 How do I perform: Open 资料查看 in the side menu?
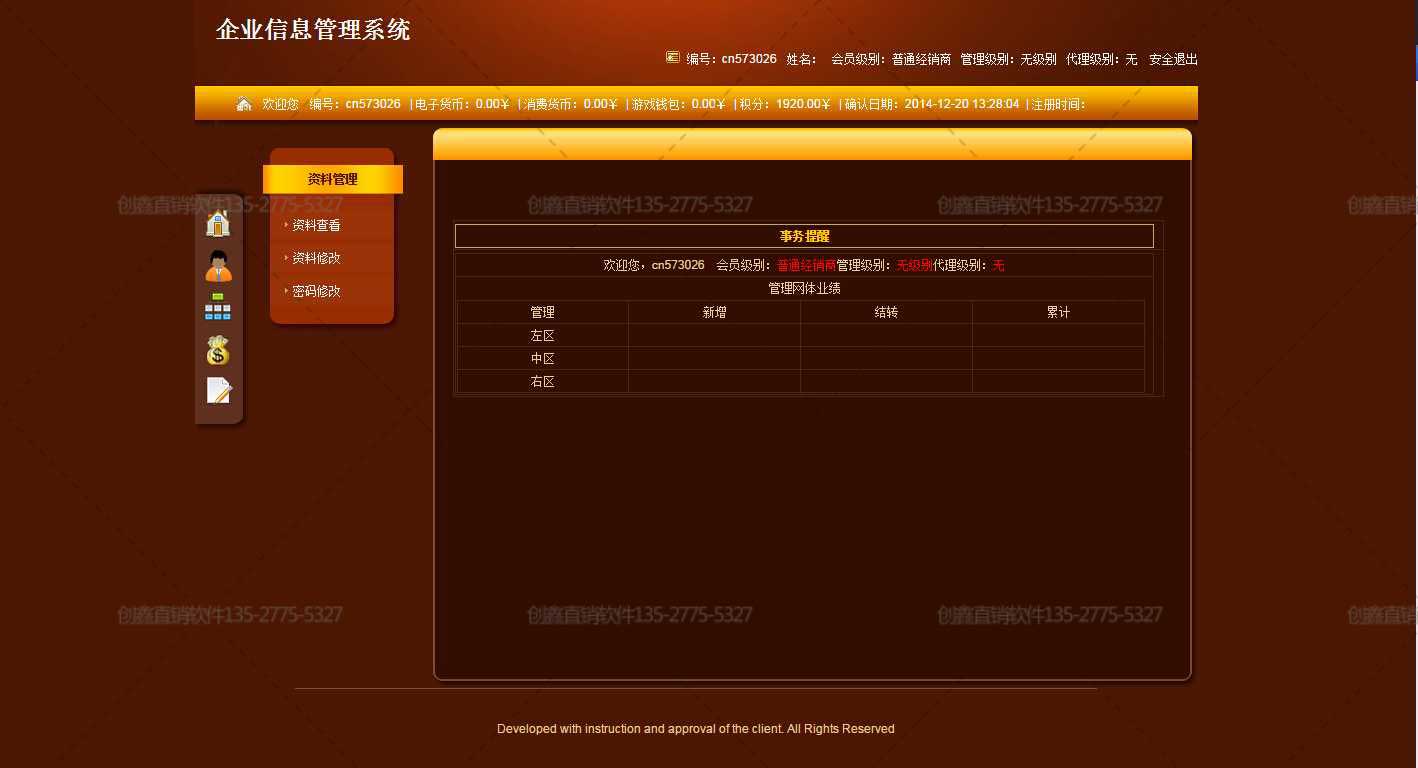[316, 226]
